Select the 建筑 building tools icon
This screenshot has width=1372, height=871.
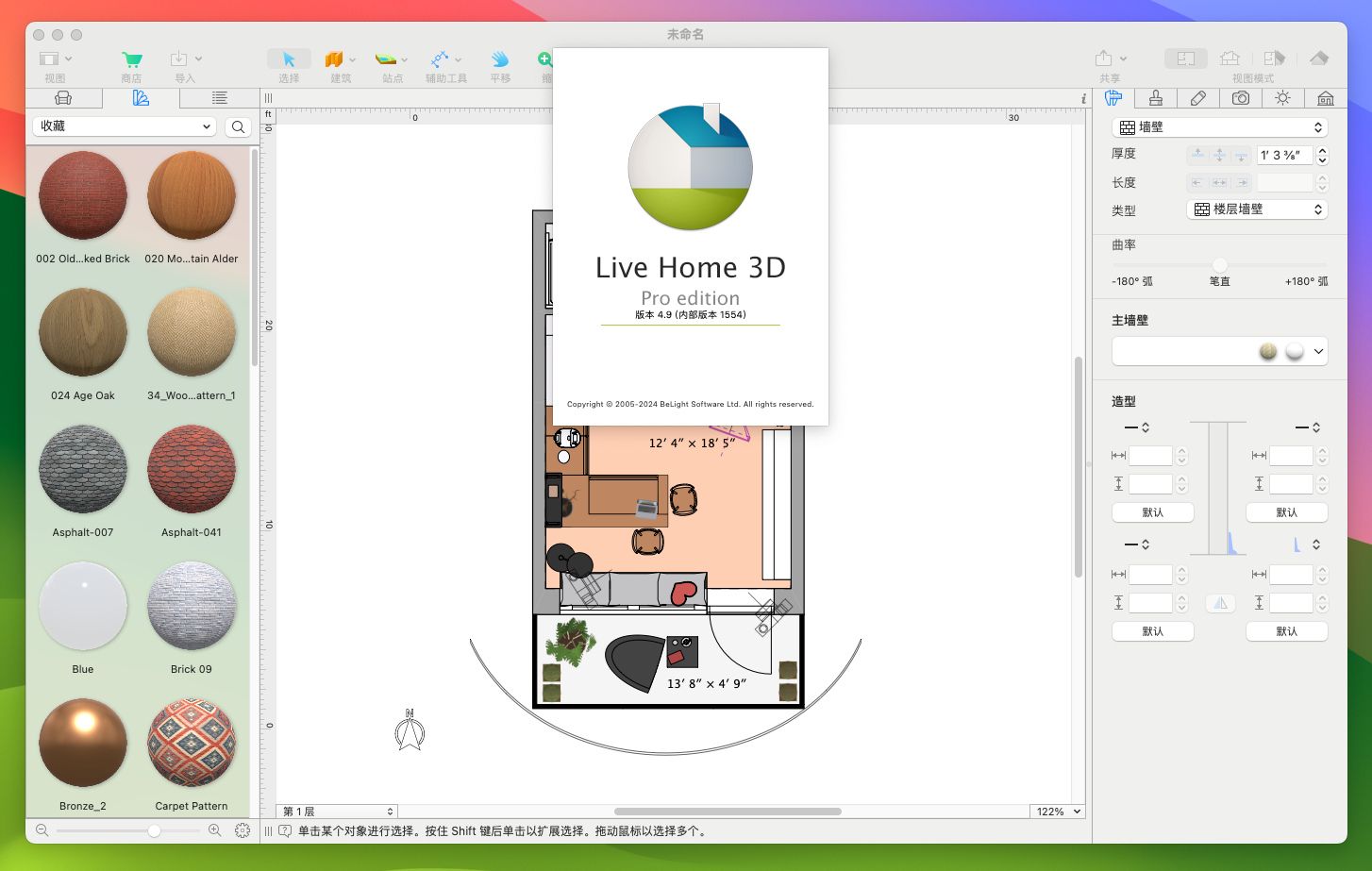tap(334, 59)
